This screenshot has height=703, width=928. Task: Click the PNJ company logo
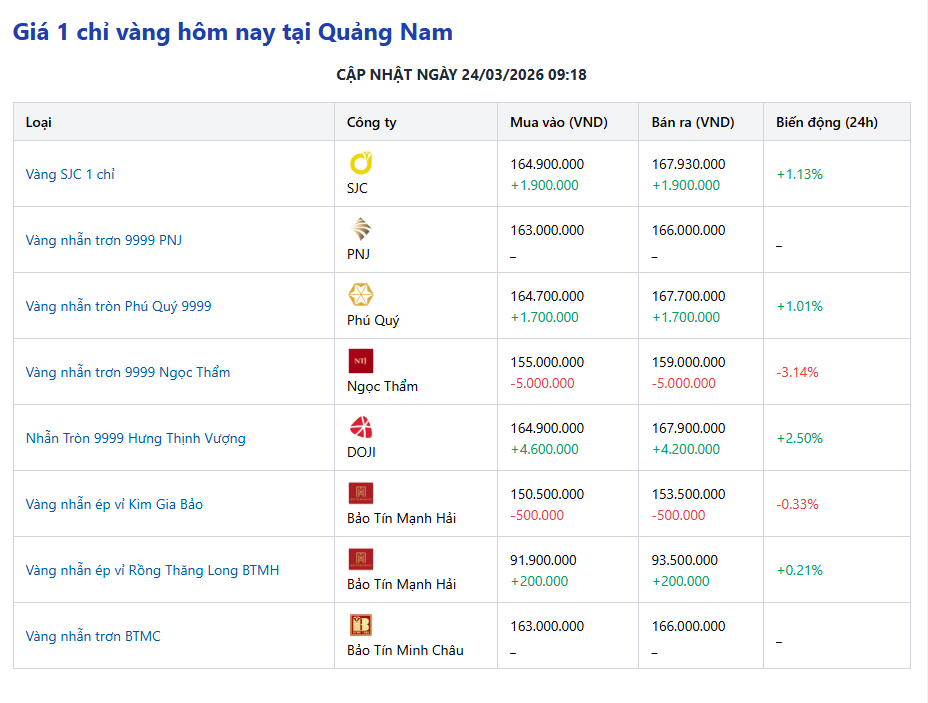coord(359,229)
